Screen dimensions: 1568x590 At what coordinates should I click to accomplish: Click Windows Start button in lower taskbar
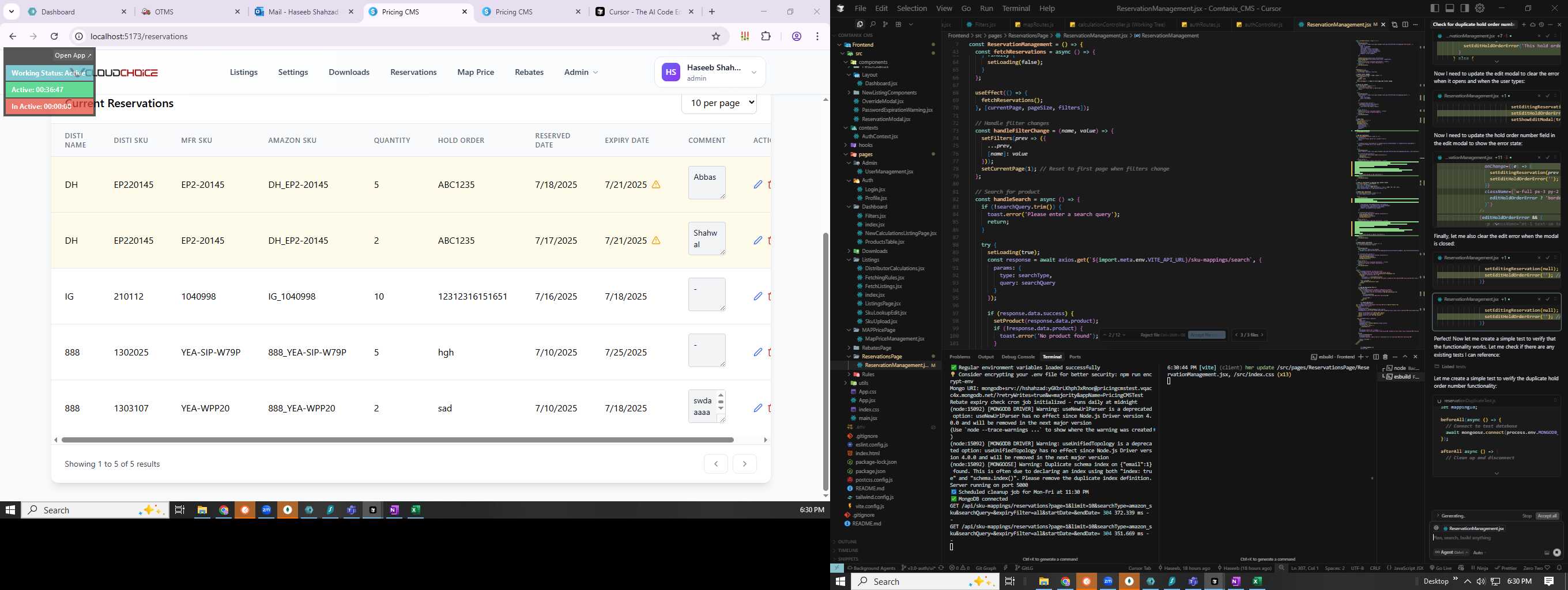tap(840, 581)
